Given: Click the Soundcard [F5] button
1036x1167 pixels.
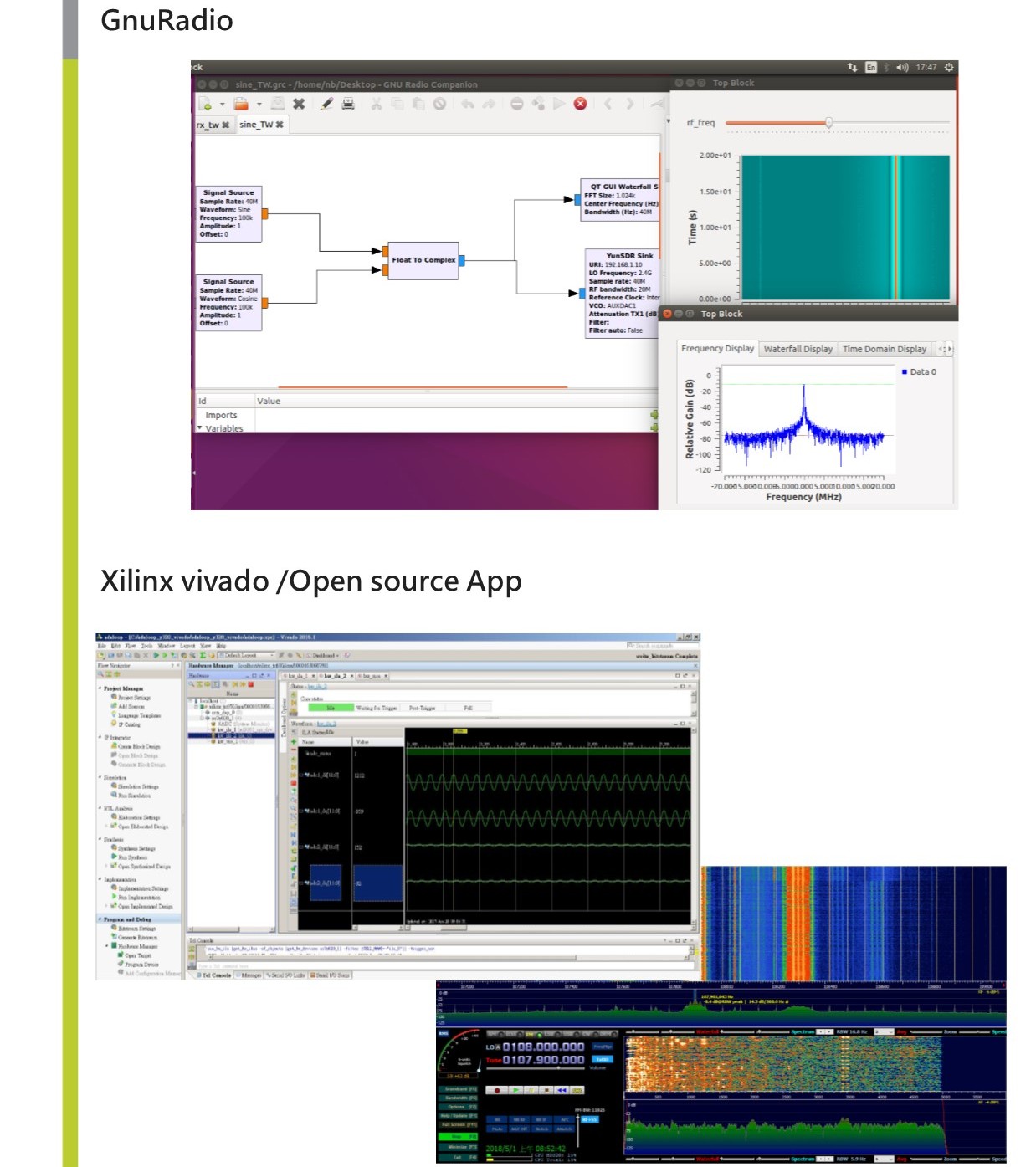Looking at the screenshot, I should pos(458,1089).
